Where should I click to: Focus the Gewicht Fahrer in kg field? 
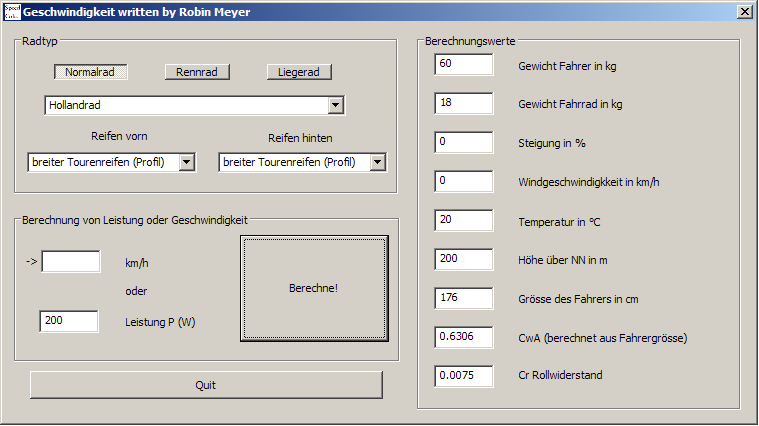coord(464,65)
